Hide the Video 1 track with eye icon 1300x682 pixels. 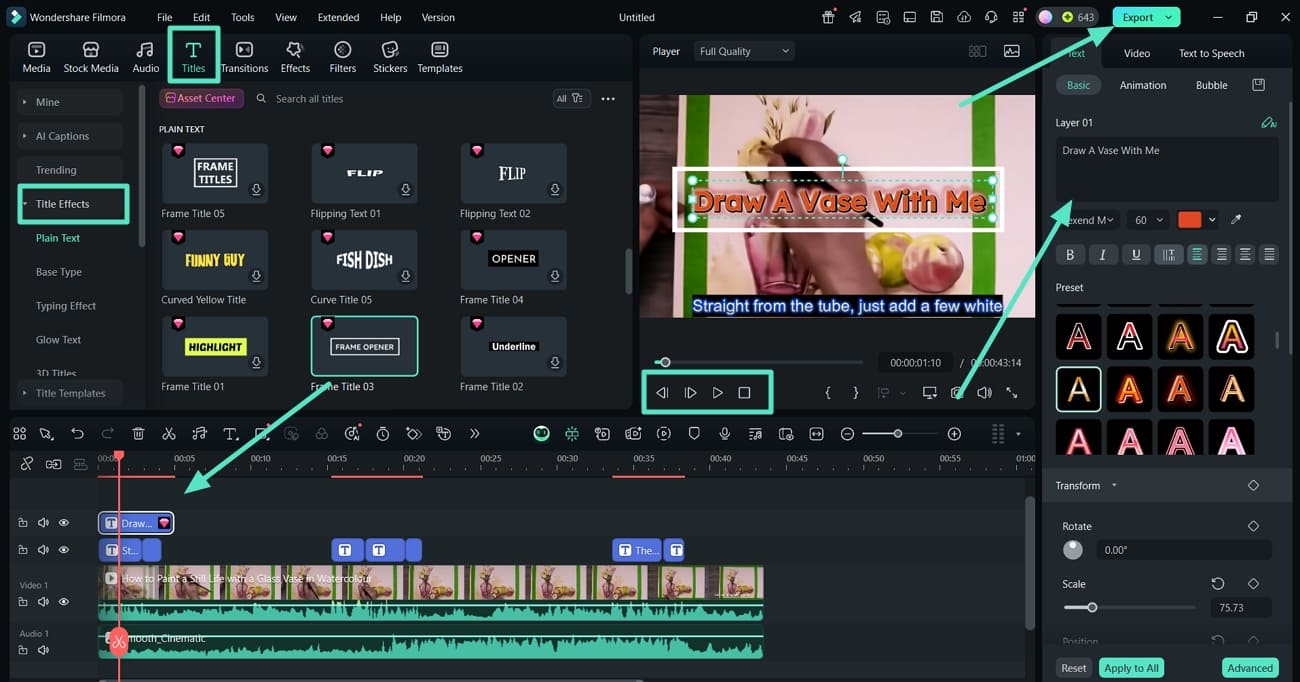pyautogui.click(x=64, y=602)
